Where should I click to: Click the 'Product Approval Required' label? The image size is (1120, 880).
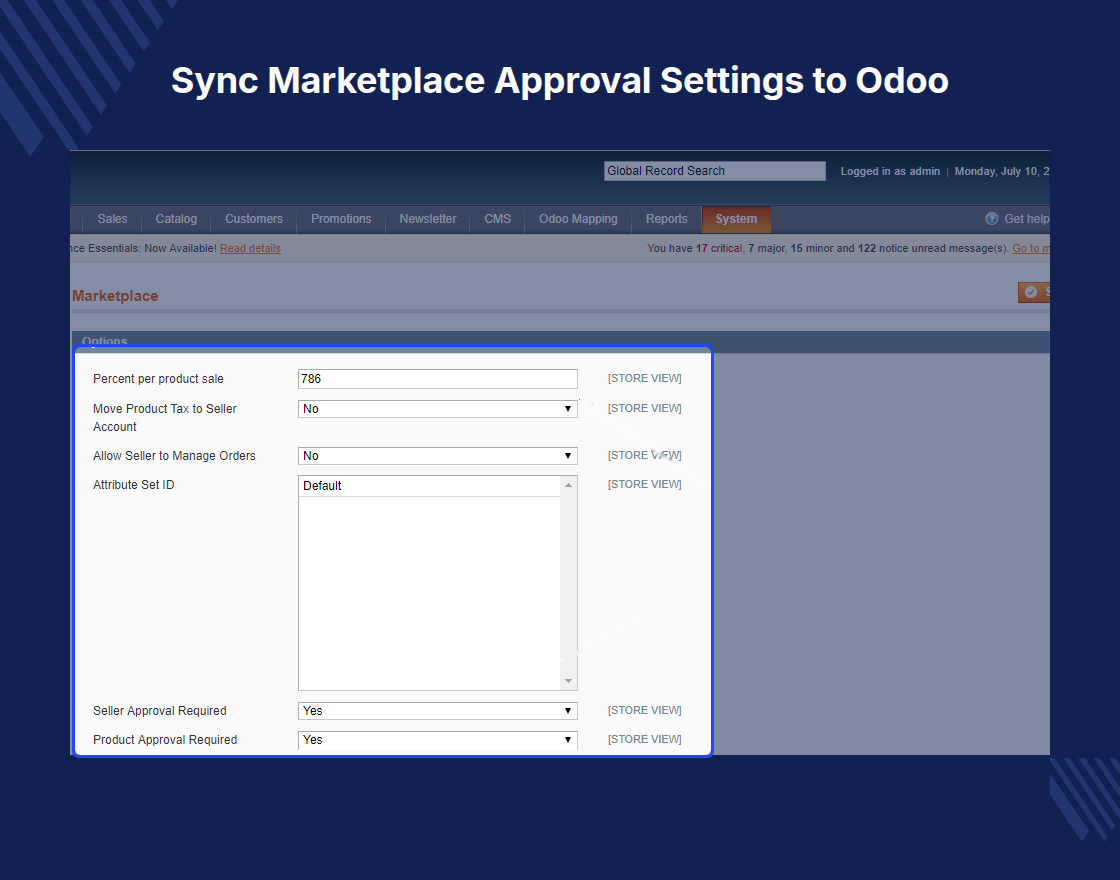coord(165,740)
